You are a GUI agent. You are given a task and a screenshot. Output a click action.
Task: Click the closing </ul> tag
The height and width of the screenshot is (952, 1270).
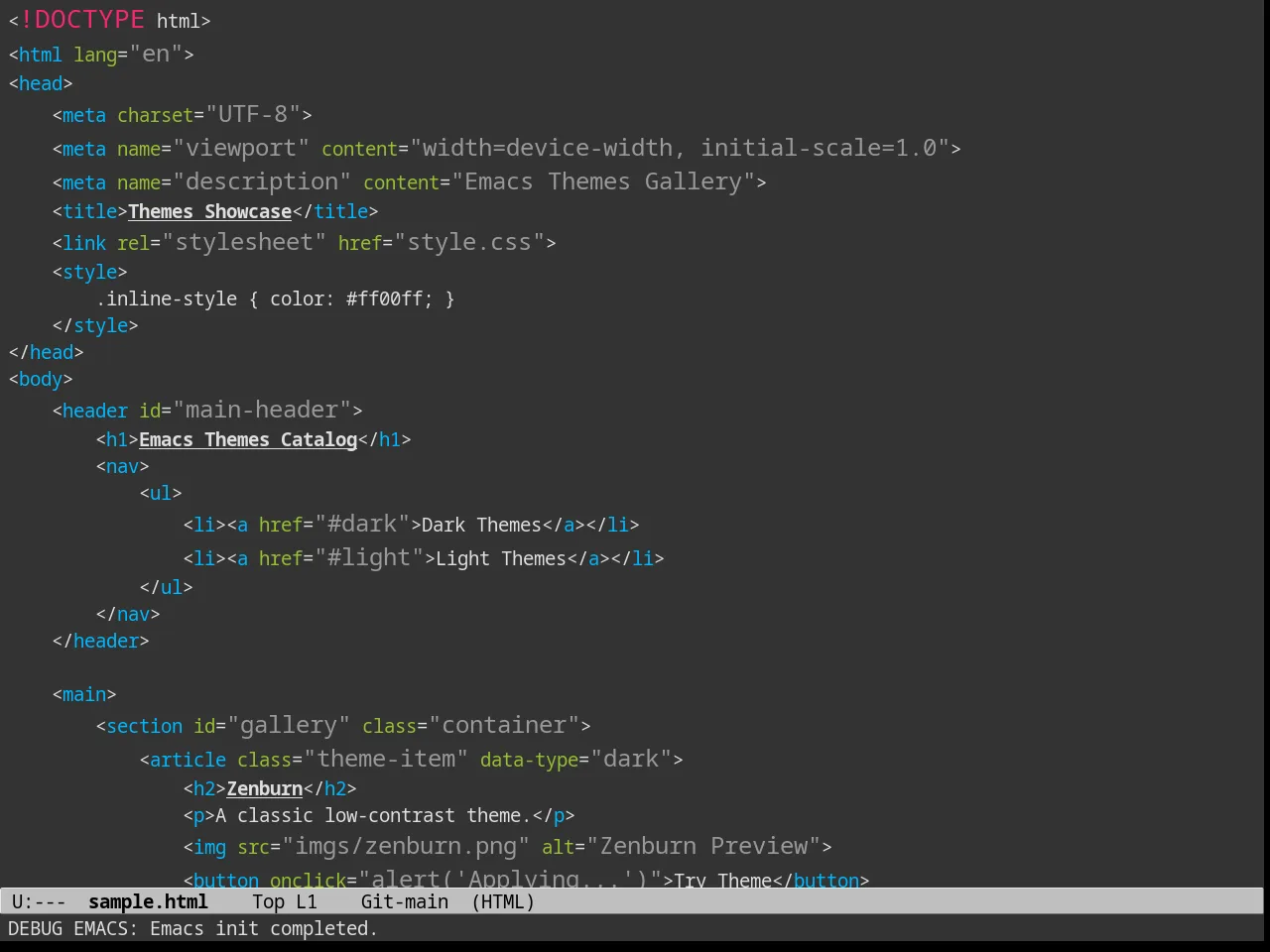(x=167, y=587)
